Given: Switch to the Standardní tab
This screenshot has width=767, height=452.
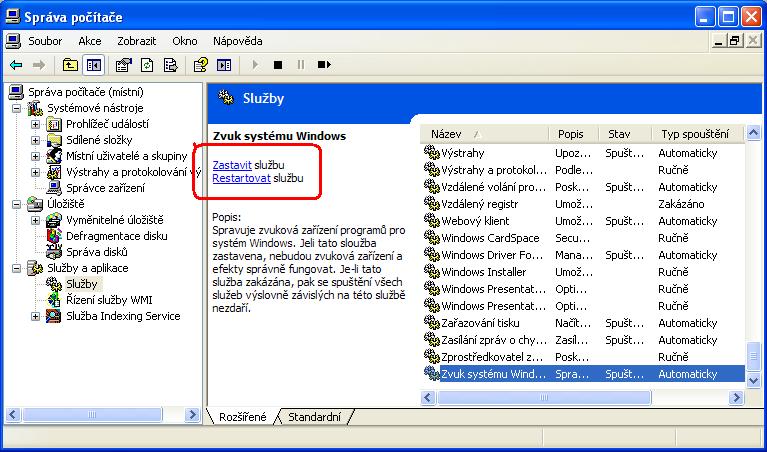Looking at the screenshot, I should [314, 417].
